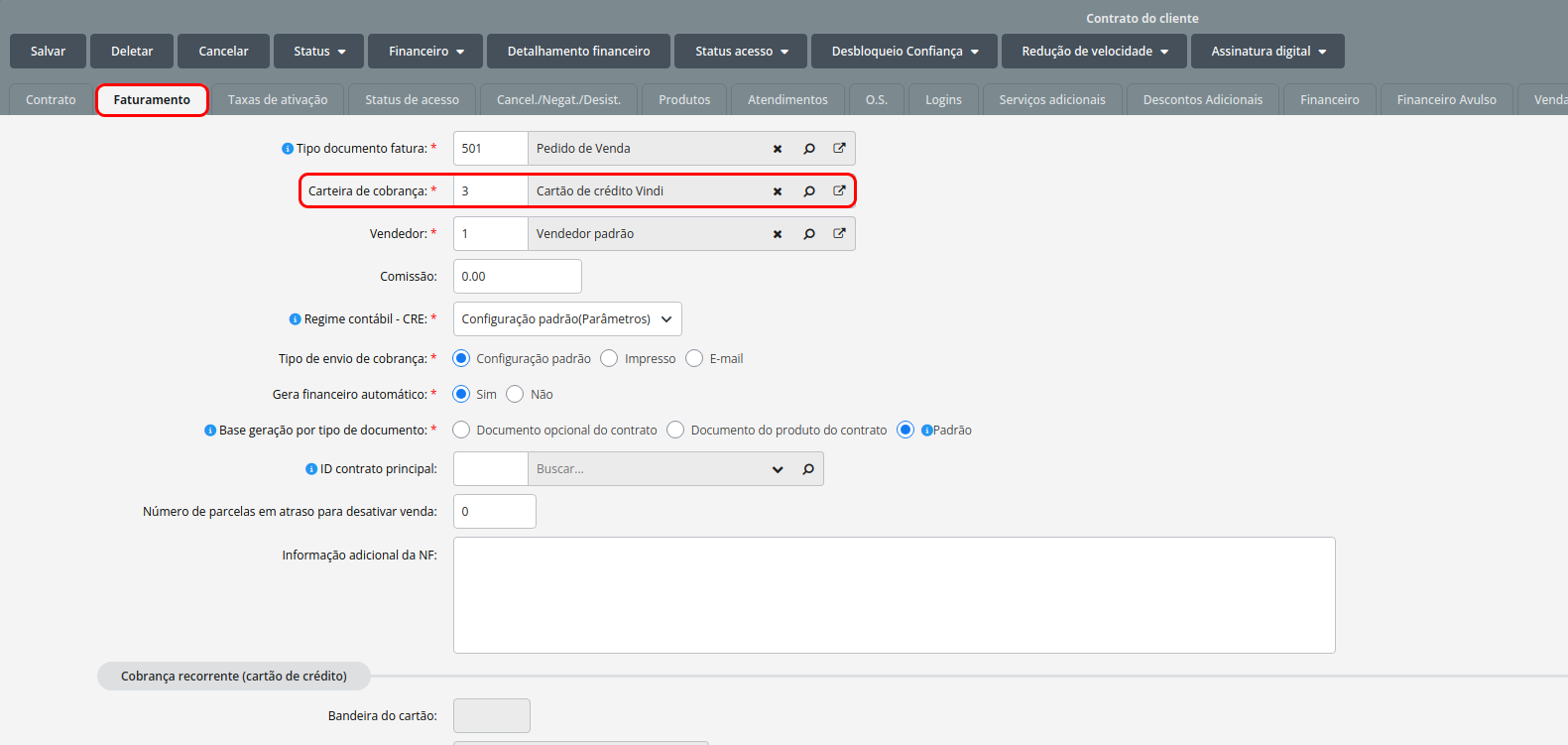1568x745 pixels.
Task: Search Tipo documento fatura with magnifier
Action: (x=809, y=149)
